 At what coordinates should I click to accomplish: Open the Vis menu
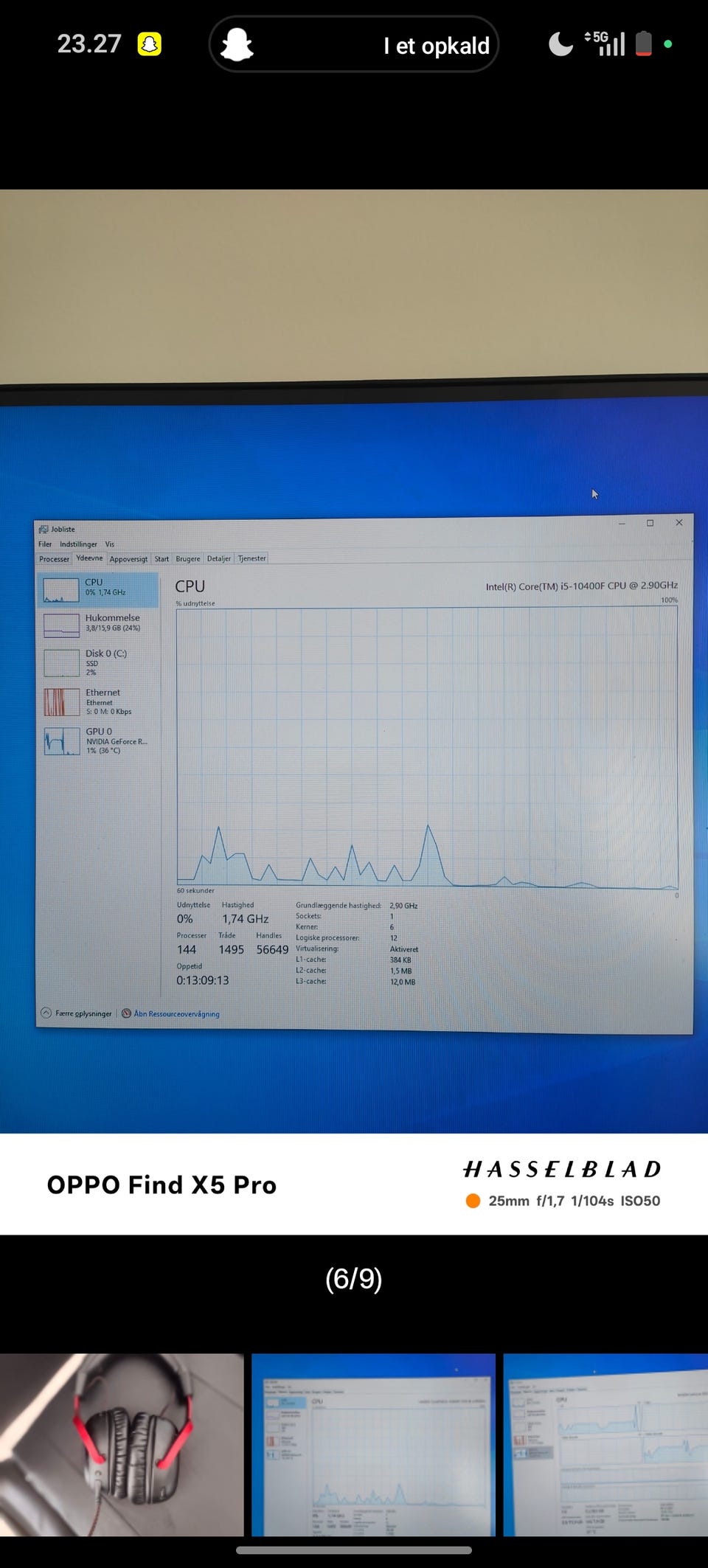pos(110,544)
